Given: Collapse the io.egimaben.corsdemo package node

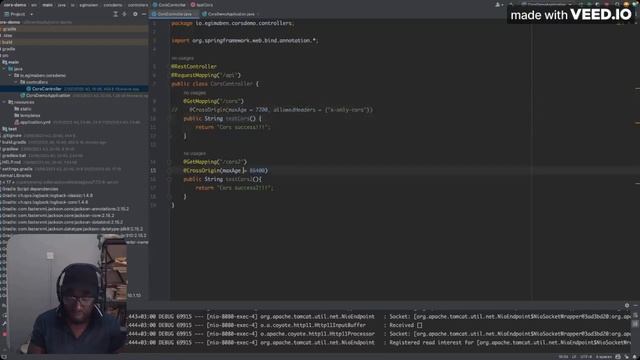Looking at the screenshot, I should [10, 76].
